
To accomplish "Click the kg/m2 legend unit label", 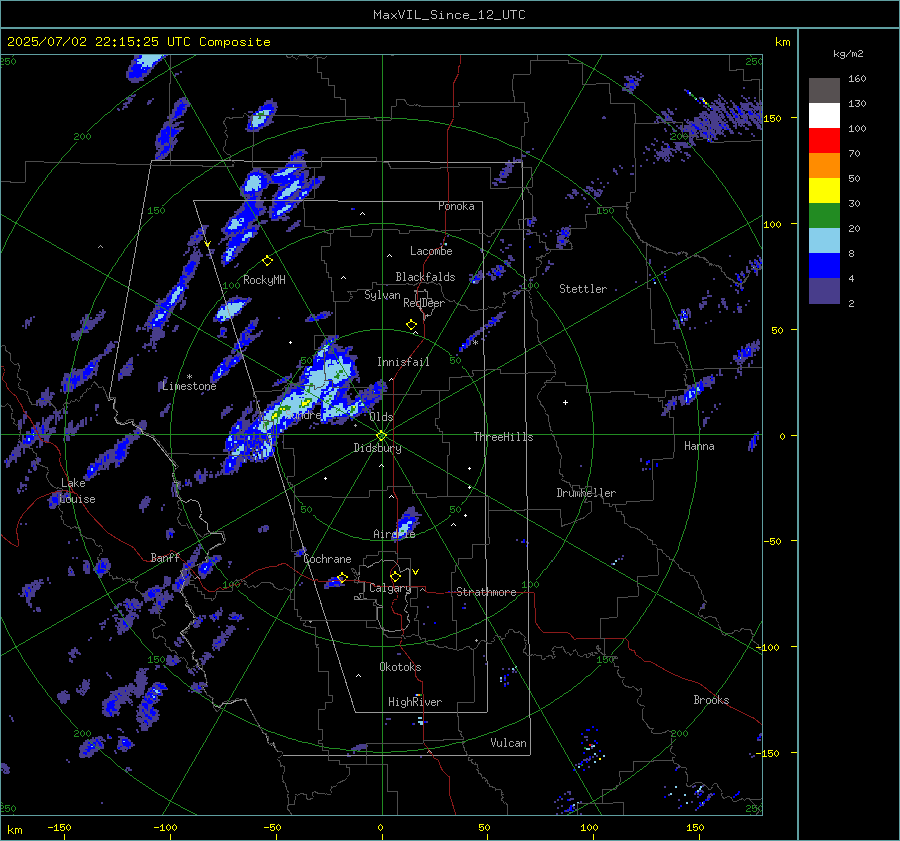I will coord(848,53).
